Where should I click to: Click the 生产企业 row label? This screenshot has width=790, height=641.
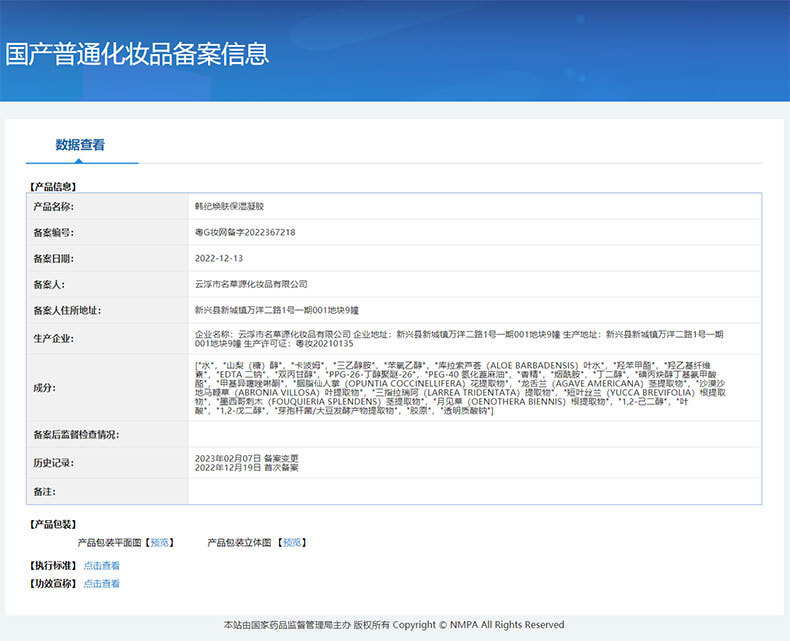(x=53, y=339)
